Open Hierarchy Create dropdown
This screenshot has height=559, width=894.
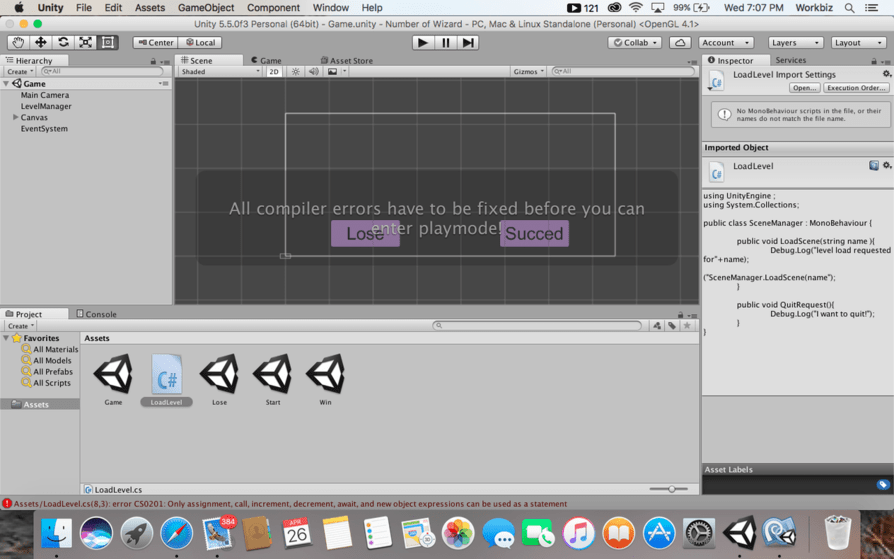pyautogui.click(x=20, y=71)
